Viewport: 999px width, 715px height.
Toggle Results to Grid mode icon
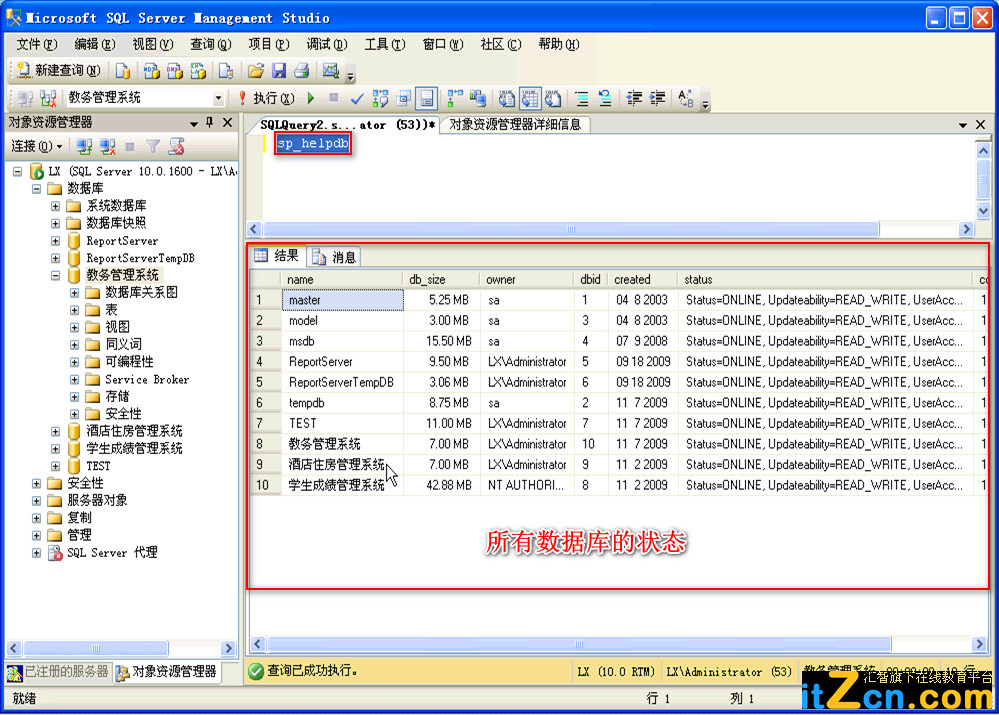click(530, 98)
